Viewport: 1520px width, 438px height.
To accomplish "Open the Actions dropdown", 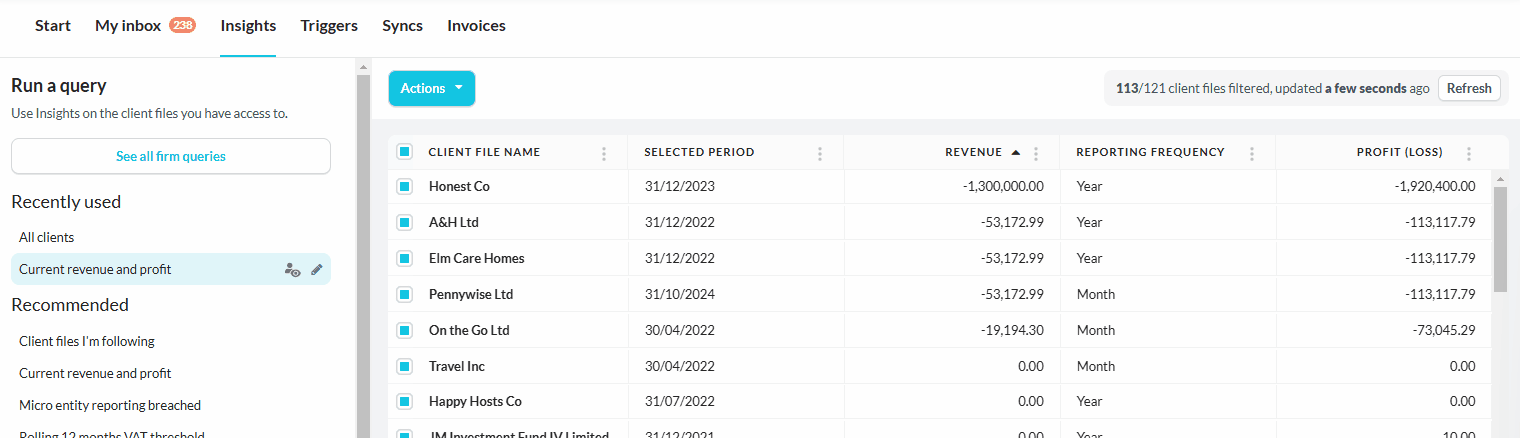I will pyautogui.click(x=431, y=88).
